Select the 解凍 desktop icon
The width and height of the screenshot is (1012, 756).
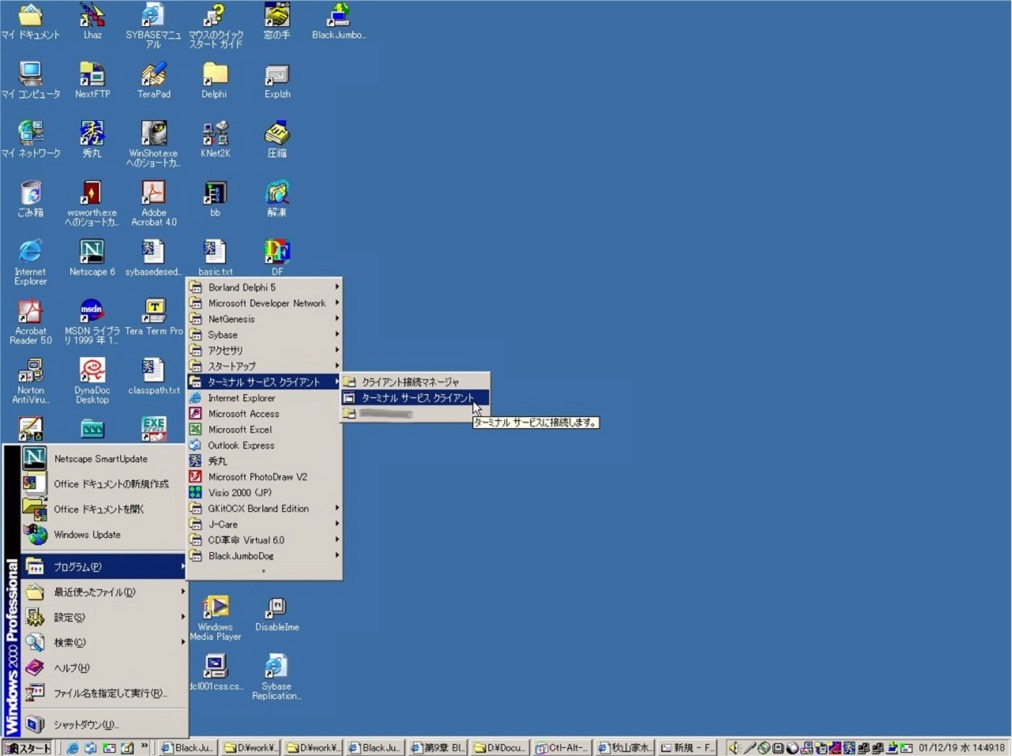(x=277, y=199)
